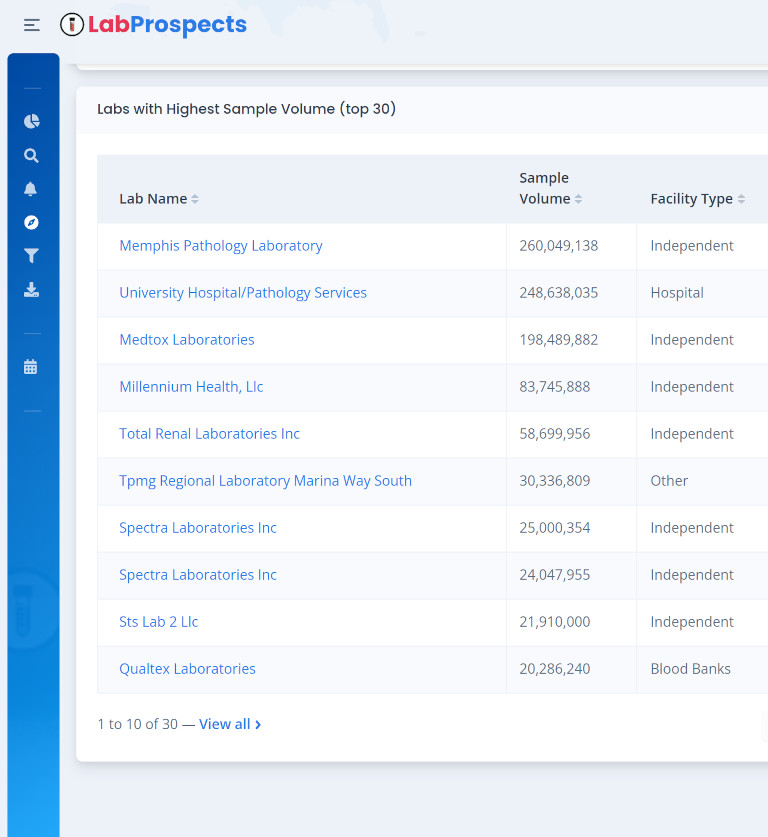The width and height of the screenshot is (768, 837).
Task: Open University Hospital/Pathology Services link
Action: click(243, 293)
